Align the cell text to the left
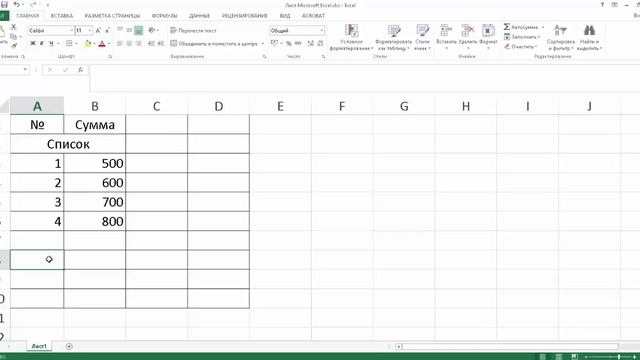Image resolution: width=640 pixels, height=360 pixels. pyautogui.click(x=120, y=43)
